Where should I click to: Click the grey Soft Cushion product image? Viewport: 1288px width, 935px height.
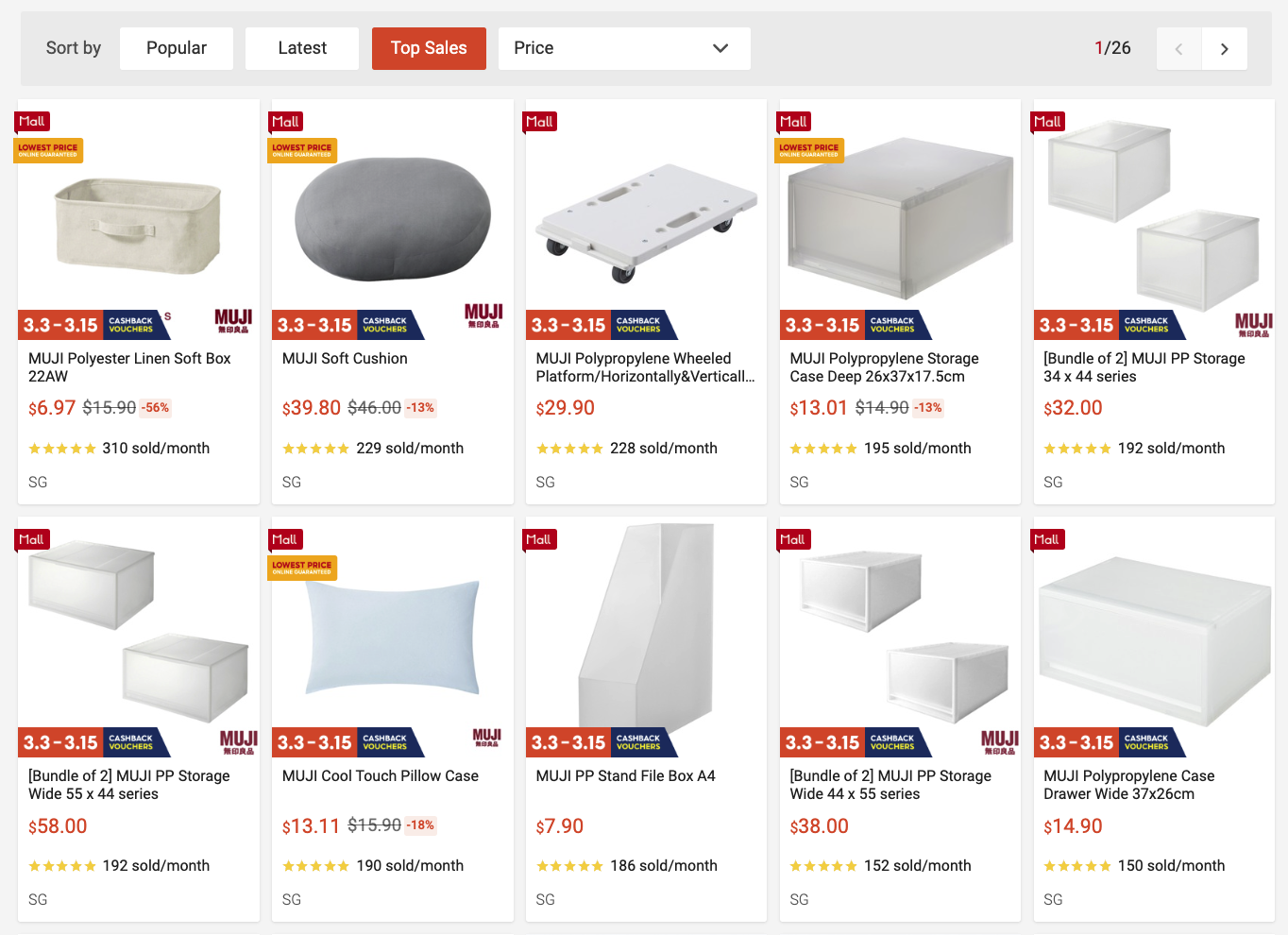(x=393, y=218)
